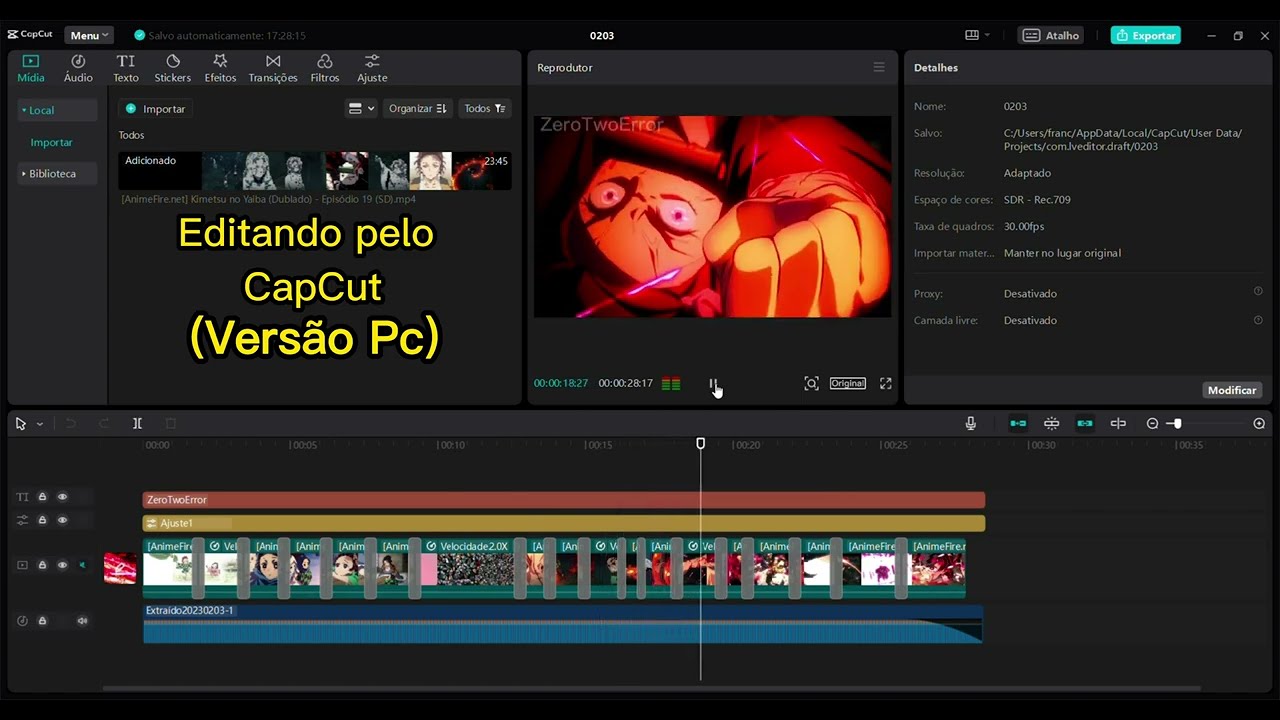Open the cursor tool mode dropdown arrow

pos(40,424)
